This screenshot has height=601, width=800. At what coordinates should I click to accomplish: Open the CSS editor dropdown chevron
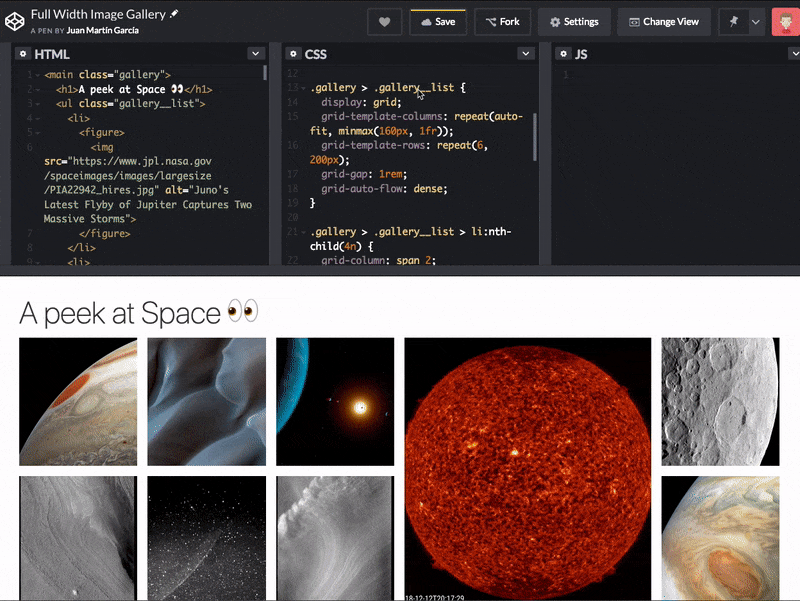(526, 54)
